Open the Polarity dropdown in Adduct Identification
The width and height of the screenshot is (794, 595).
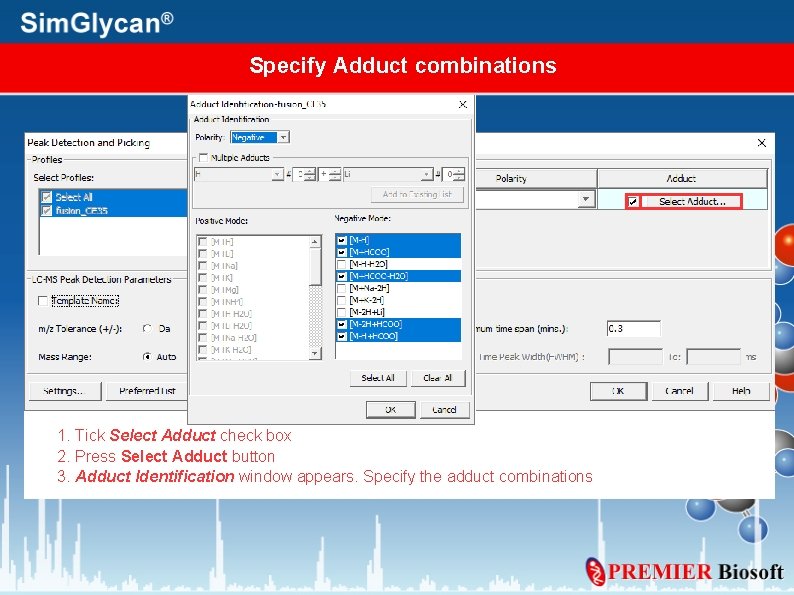click(284, 137)
